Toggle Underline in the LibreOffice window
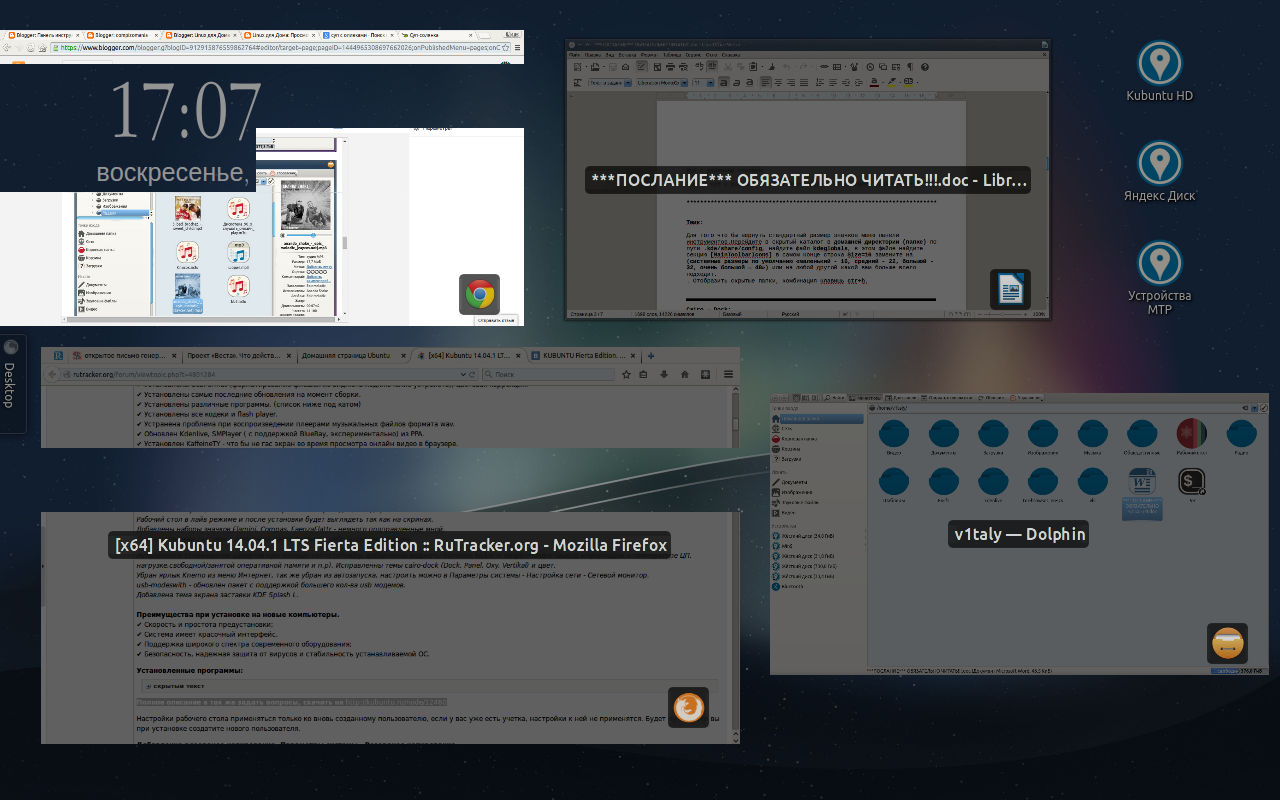 (750, 82)
